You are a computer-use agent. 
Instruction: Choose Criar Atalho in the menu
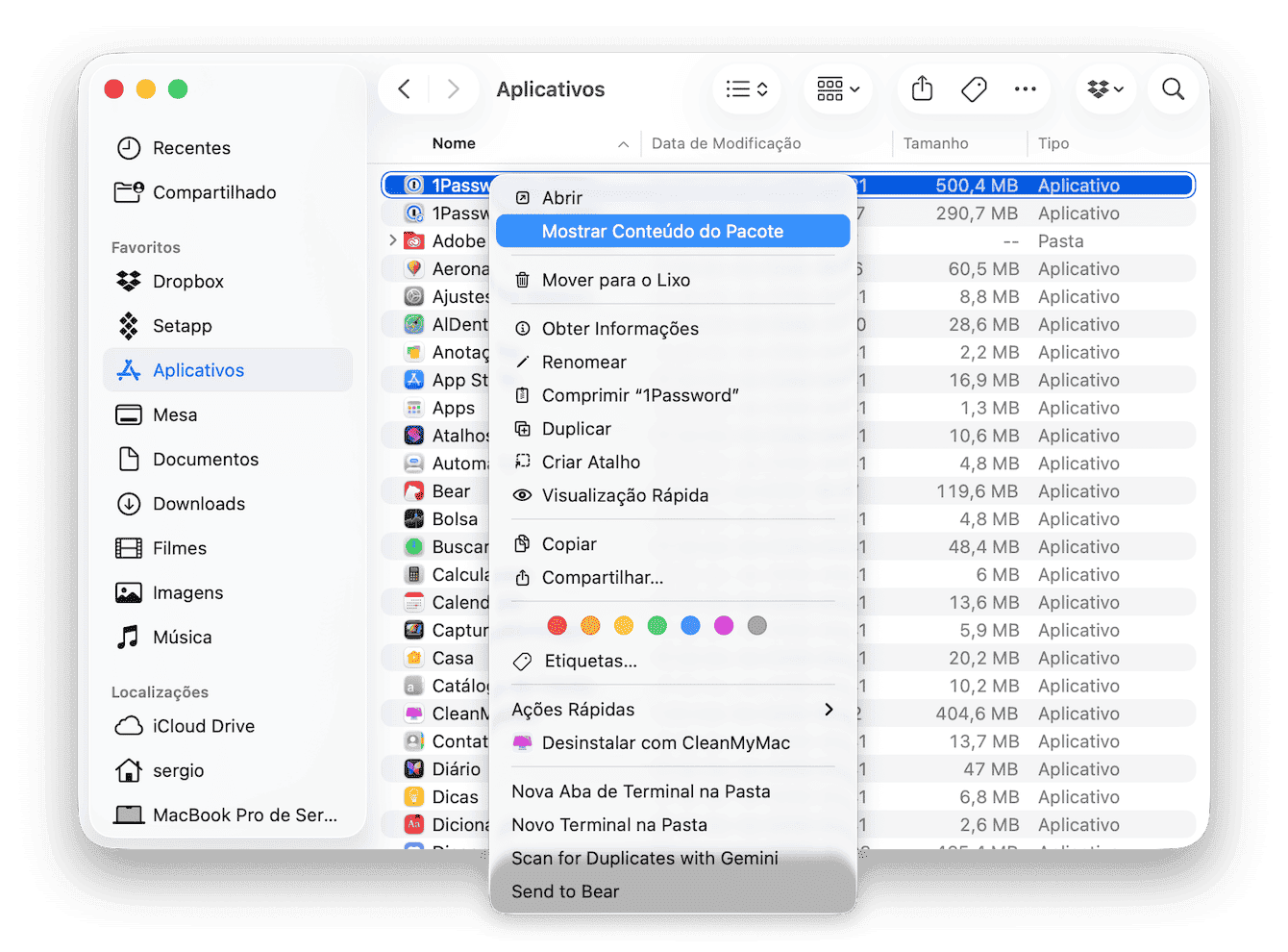pyautogui.click(x=673, y=463)
